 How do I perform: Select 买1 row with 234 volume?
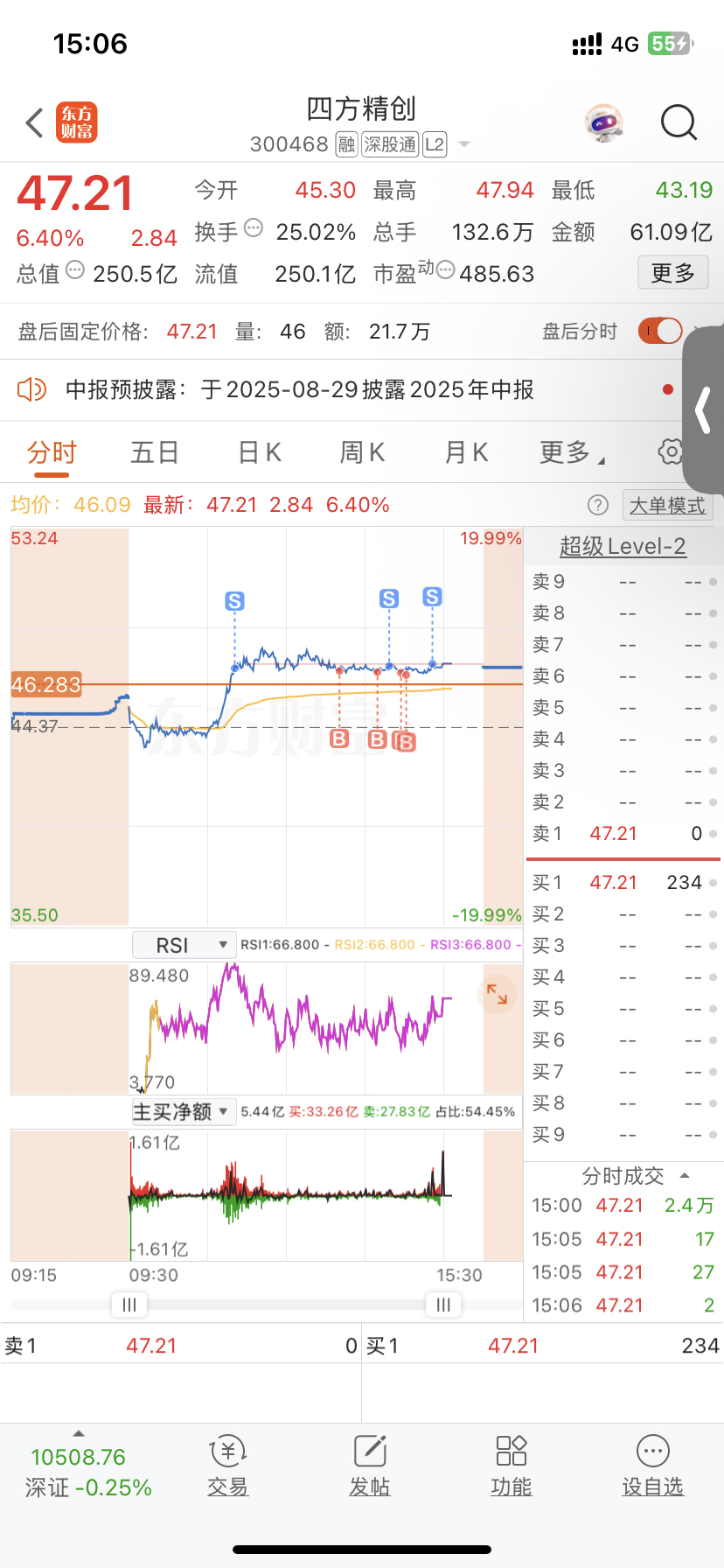point(623,882)
